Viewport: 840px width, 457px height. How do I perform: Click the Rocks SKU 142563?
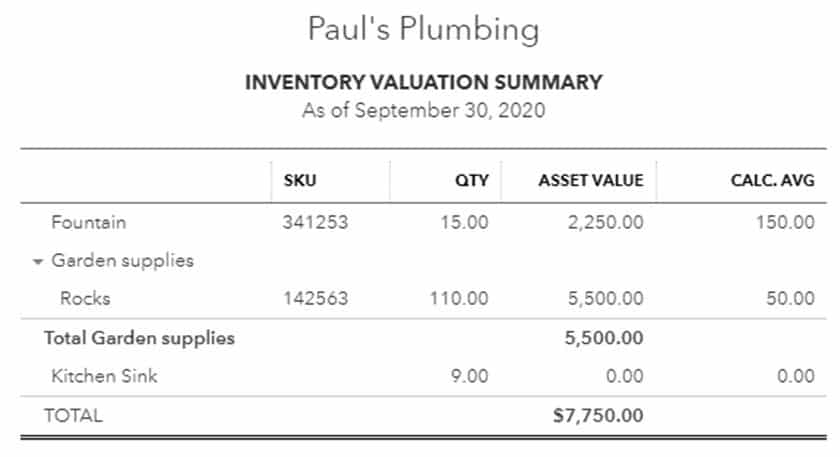pos(316,298)
